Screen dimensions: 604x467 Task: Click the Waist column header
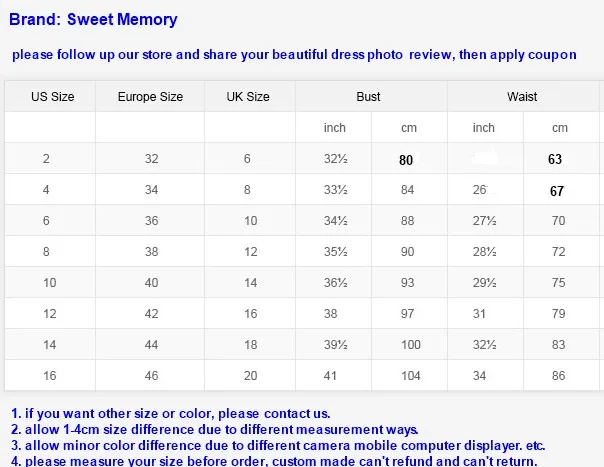coord(522,97)
